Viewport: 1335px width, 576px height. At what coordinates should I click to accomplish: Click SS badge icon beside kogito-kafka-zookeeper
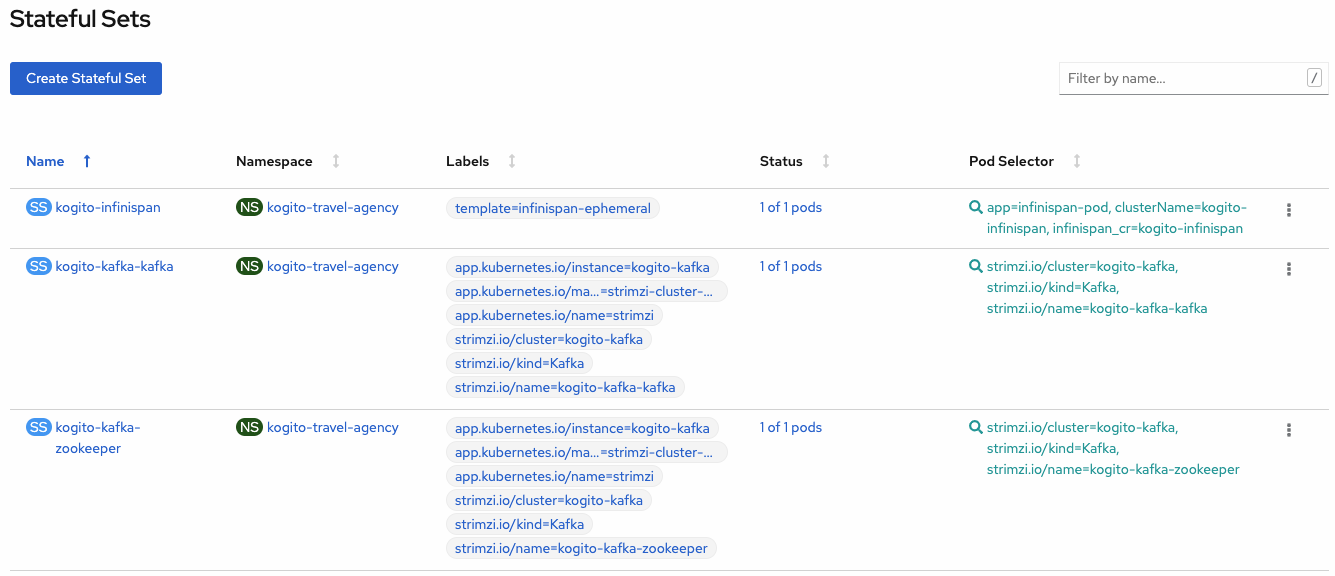[x=38, y=427]
